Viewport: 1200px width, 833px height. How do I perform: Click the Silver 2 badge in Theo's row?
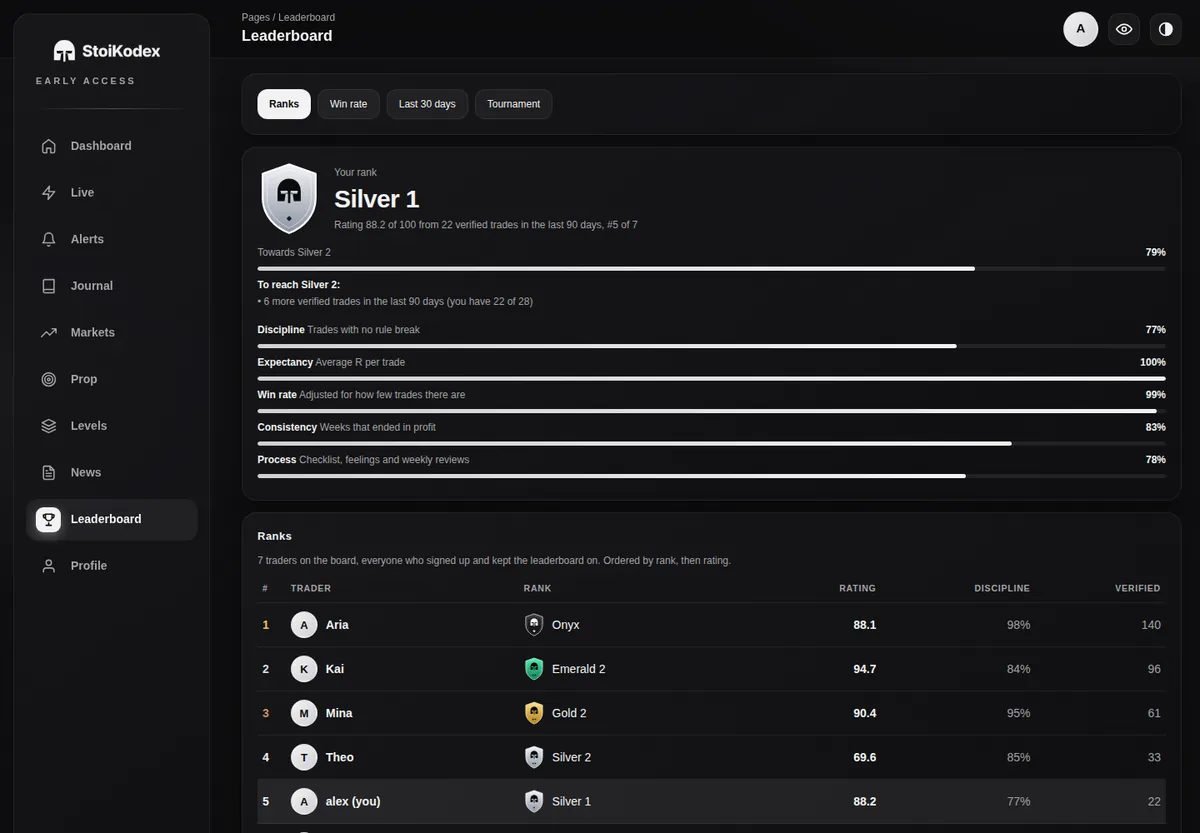(534, 757)
